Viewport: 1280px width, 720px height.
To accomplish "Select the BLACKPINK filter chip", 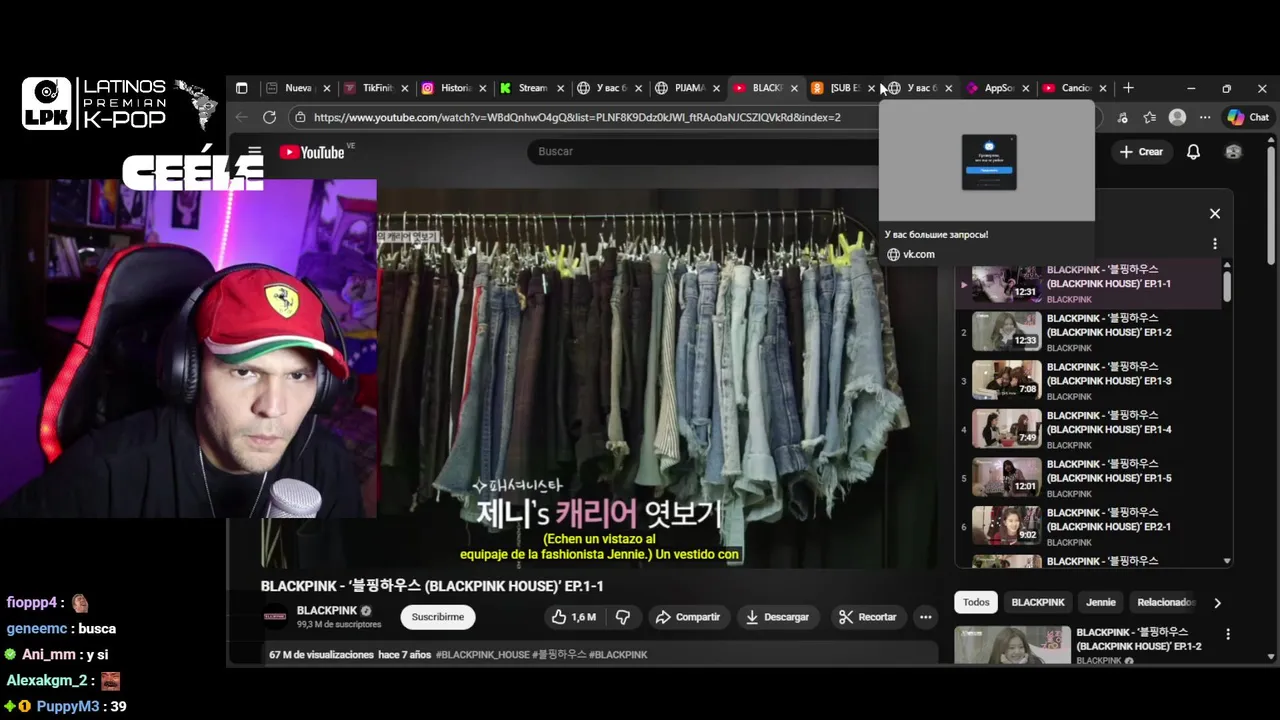I will 1038,602.
